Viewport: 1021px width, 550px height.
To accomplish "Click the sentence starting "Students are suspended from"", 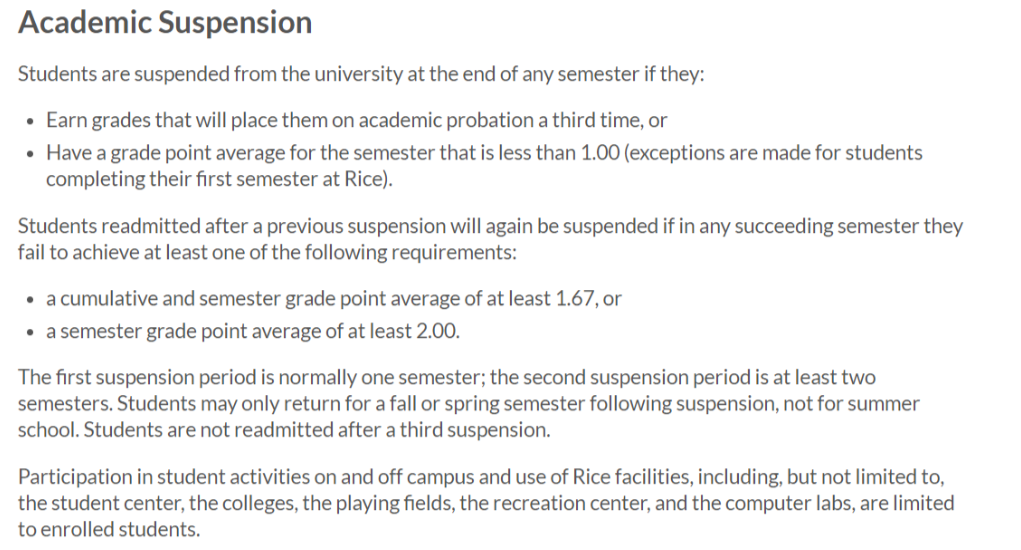I will click(362, 76).
